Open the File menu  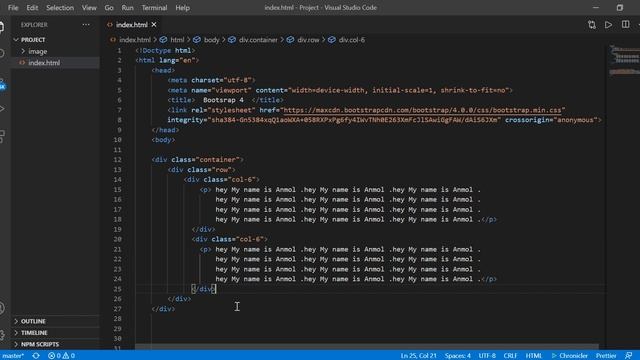(x=13, y=8)
